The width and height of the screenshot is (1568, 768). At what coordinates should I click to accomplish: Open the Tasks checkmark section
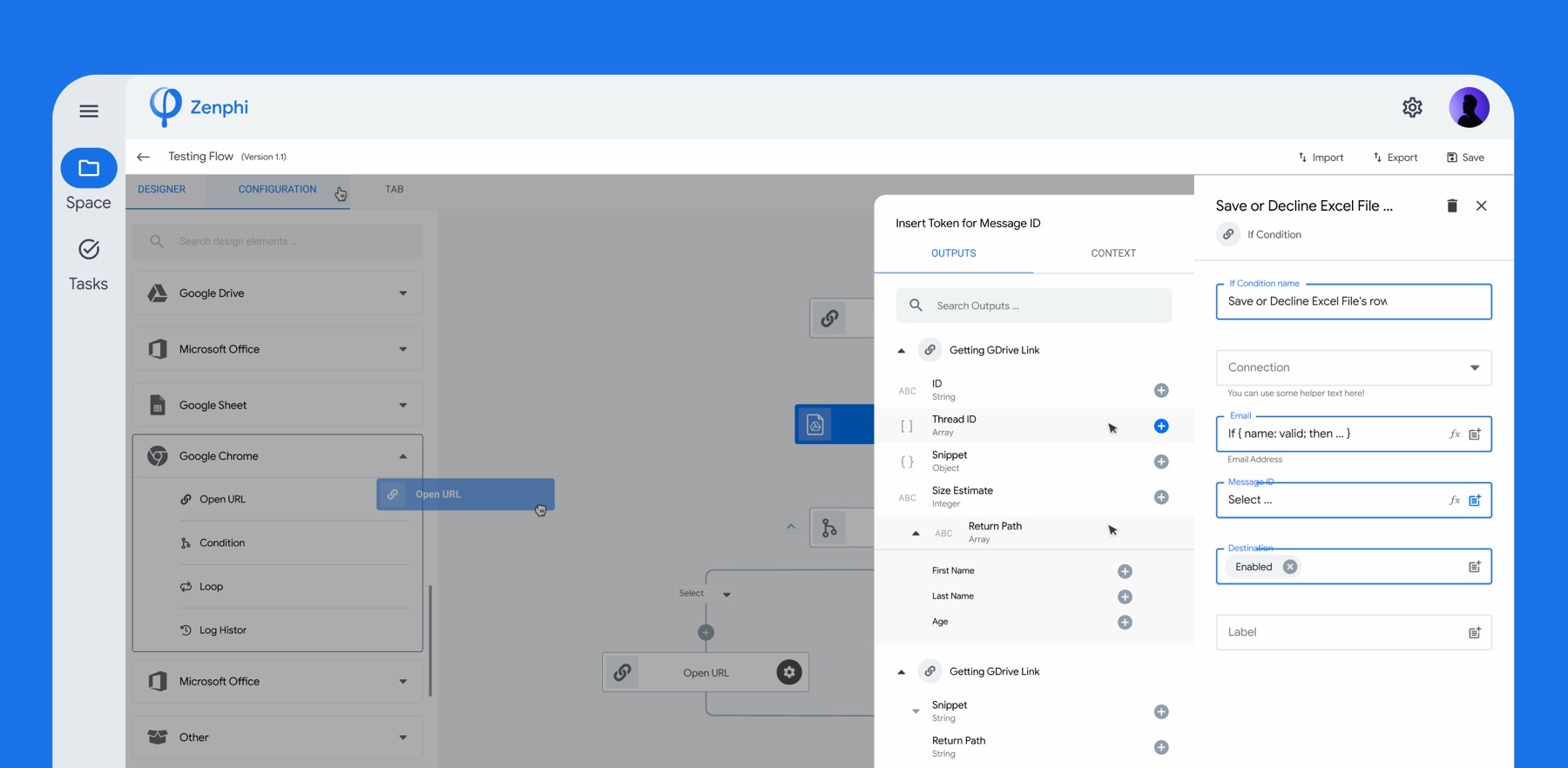click(x=89, y=250)
